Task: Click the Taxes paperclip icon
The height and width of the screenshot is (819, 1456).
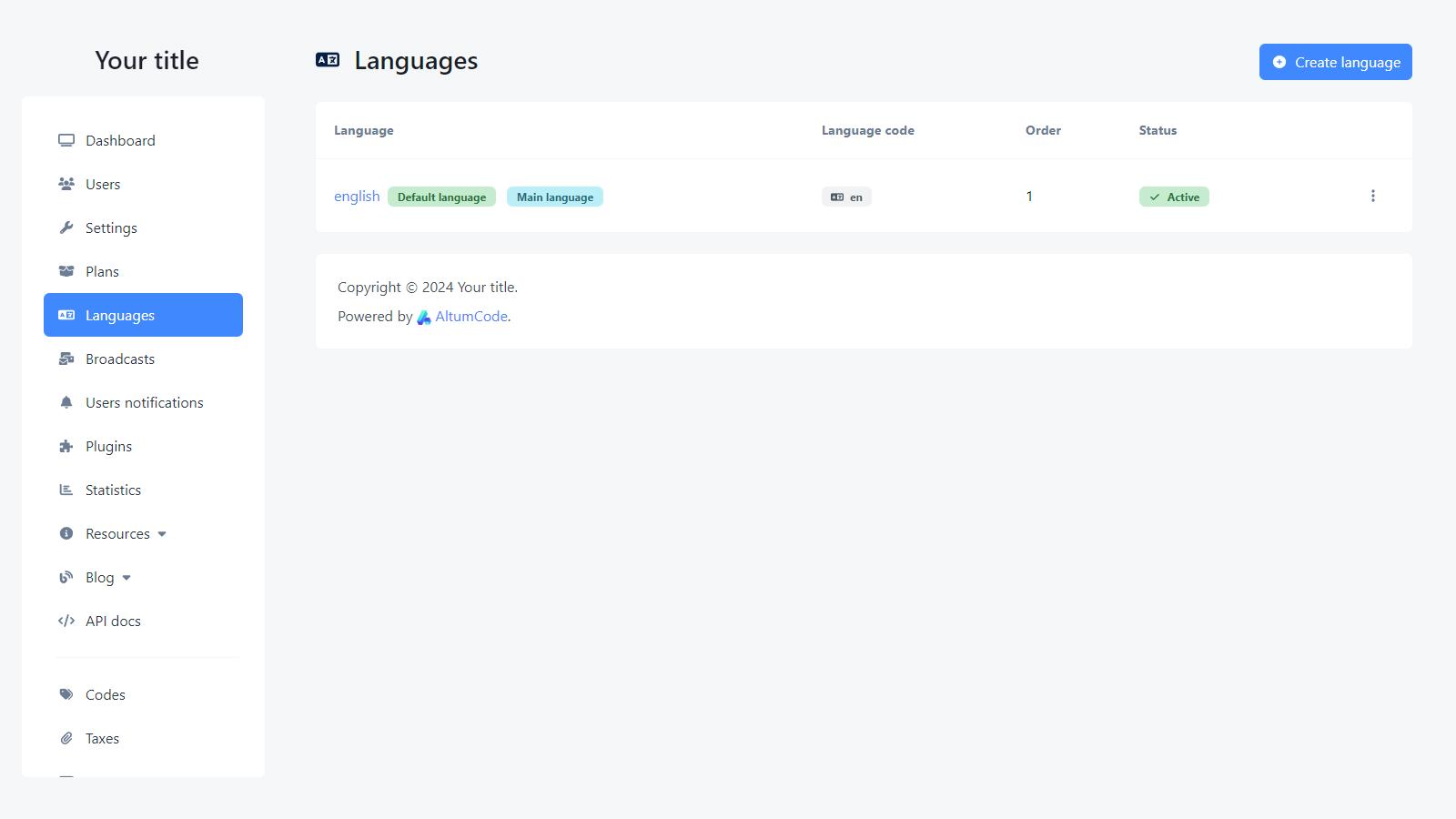Action: [x=66, y=738]
